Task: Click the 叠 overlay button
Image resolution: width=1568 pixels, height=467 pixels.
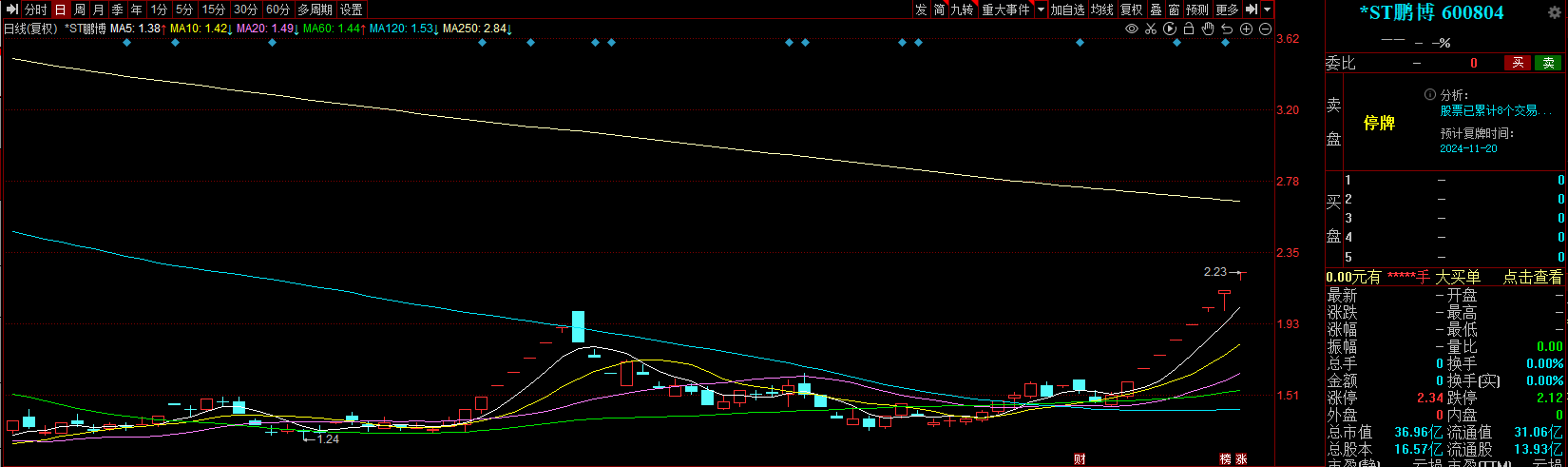Action: click(x=1157, y=10)
